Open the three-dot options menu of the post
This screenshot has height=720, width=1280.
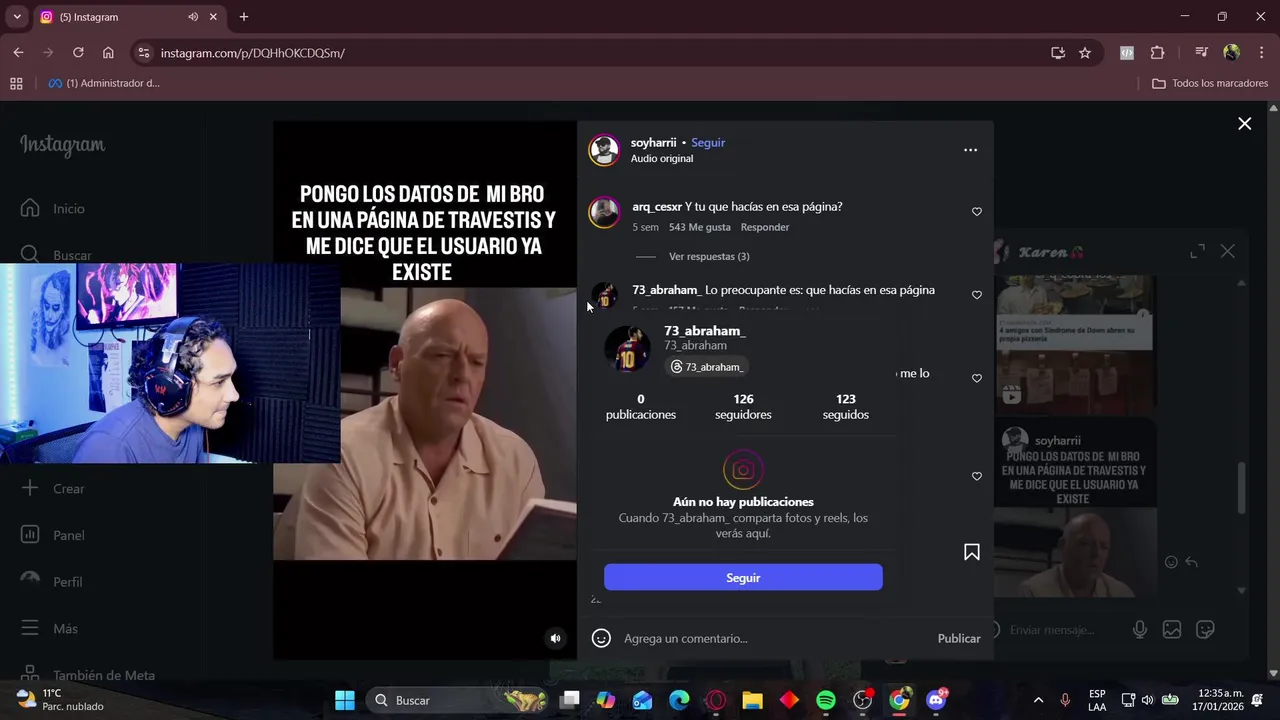pos(970,150)
